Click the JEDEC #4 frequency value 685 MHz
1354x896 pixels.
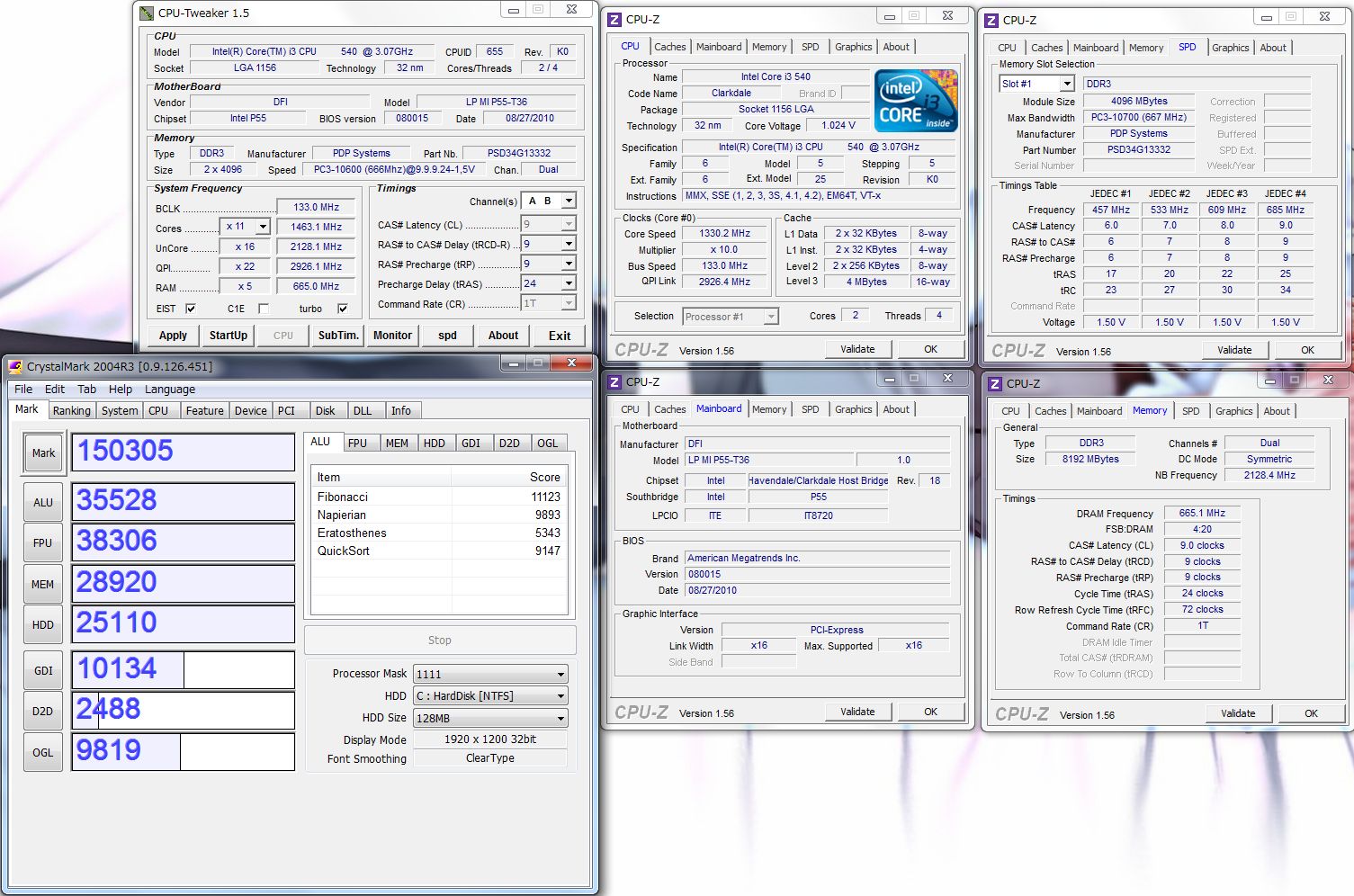click(x=1285, y=210)
